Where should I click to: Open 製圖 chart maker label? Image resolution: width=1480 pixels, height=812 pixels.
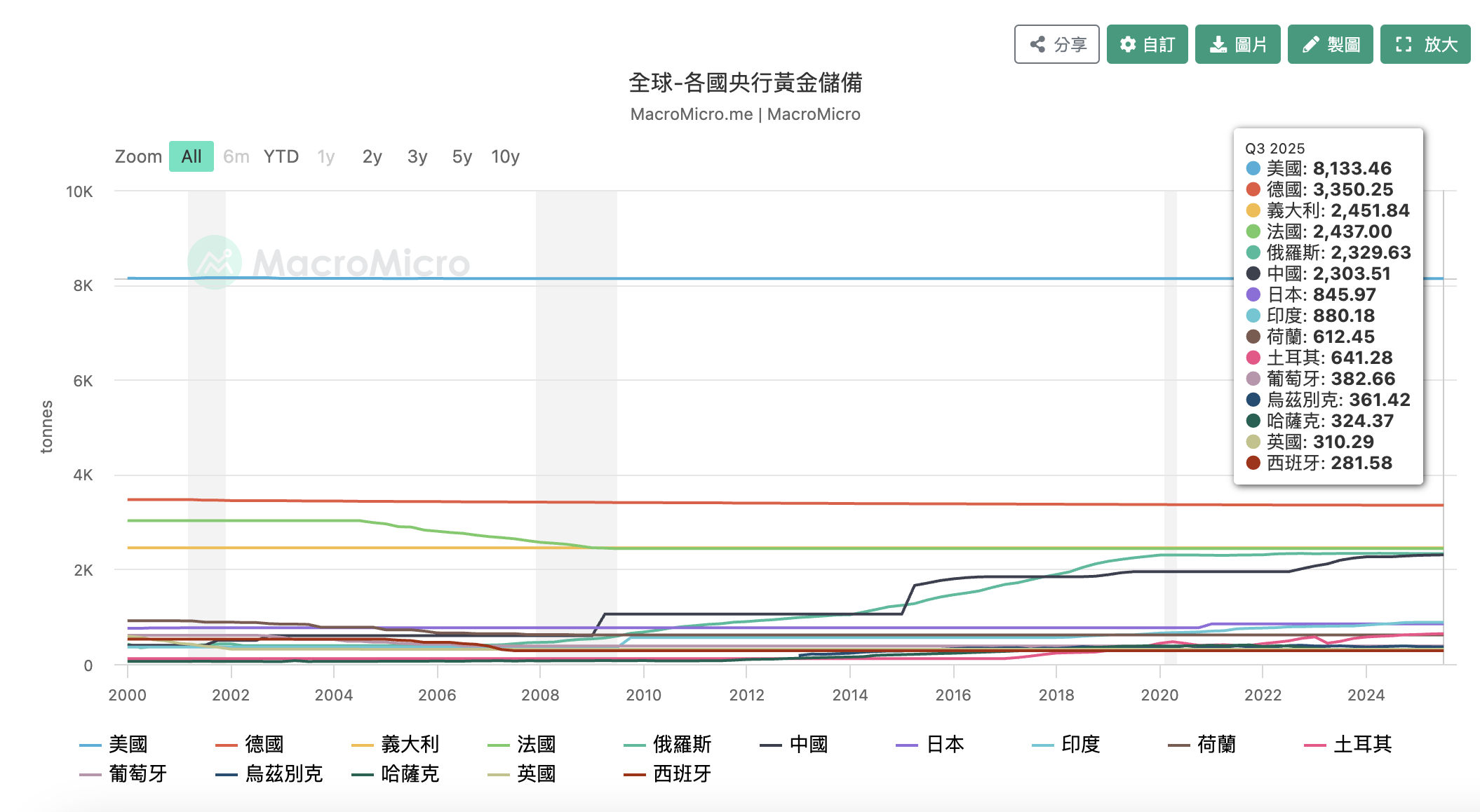pos(1344,44)
